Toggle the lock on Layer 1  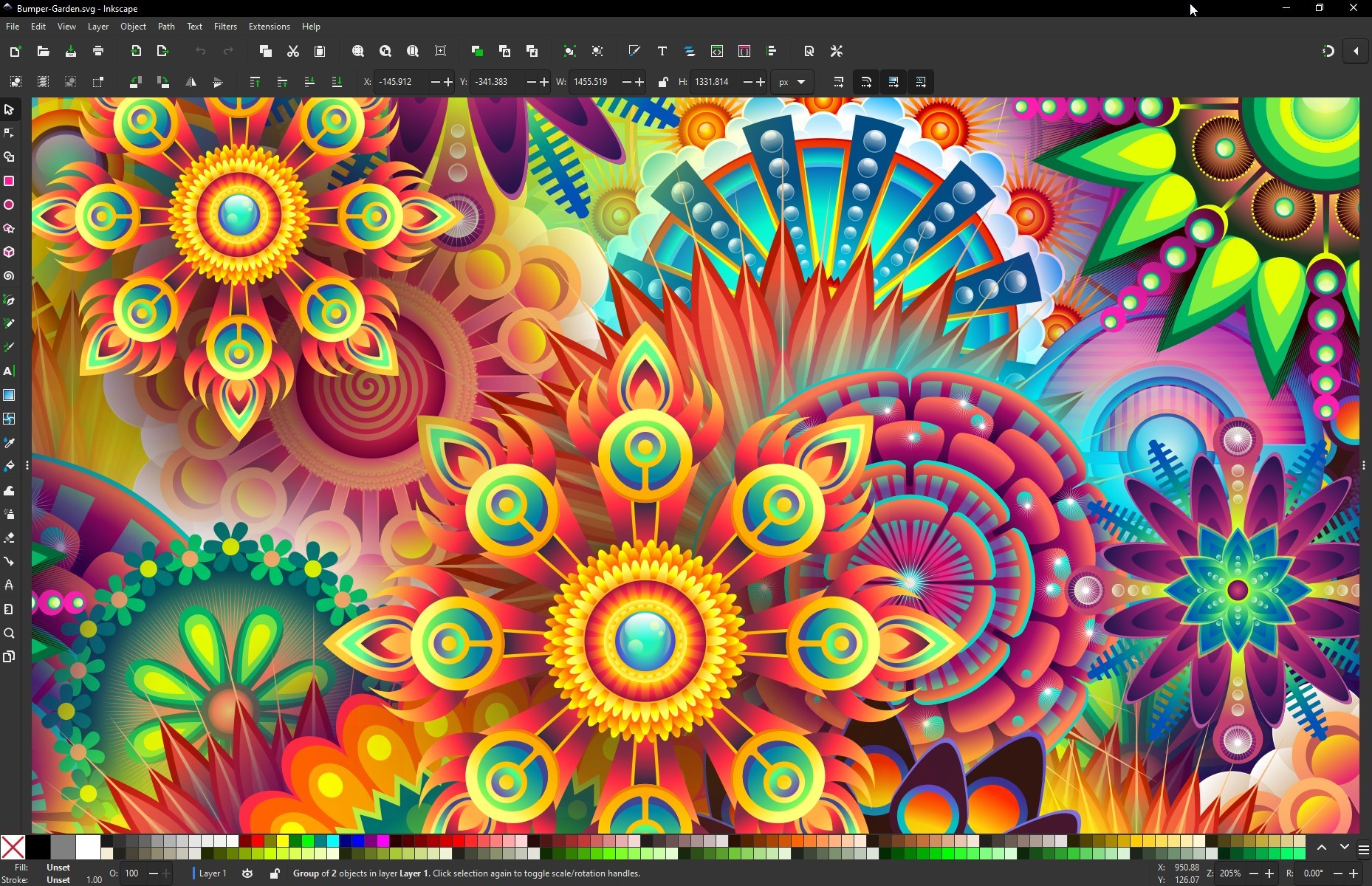[274, 873]
